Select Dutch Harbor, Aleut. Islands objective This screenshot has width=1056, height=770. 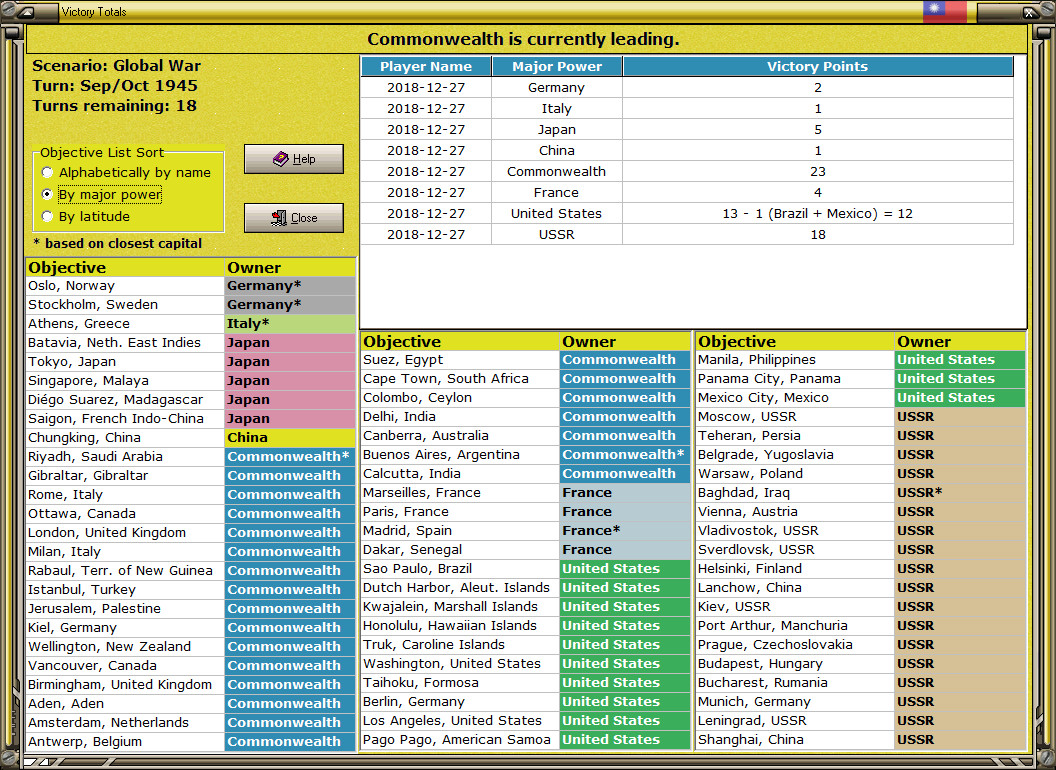pos(460,587)
